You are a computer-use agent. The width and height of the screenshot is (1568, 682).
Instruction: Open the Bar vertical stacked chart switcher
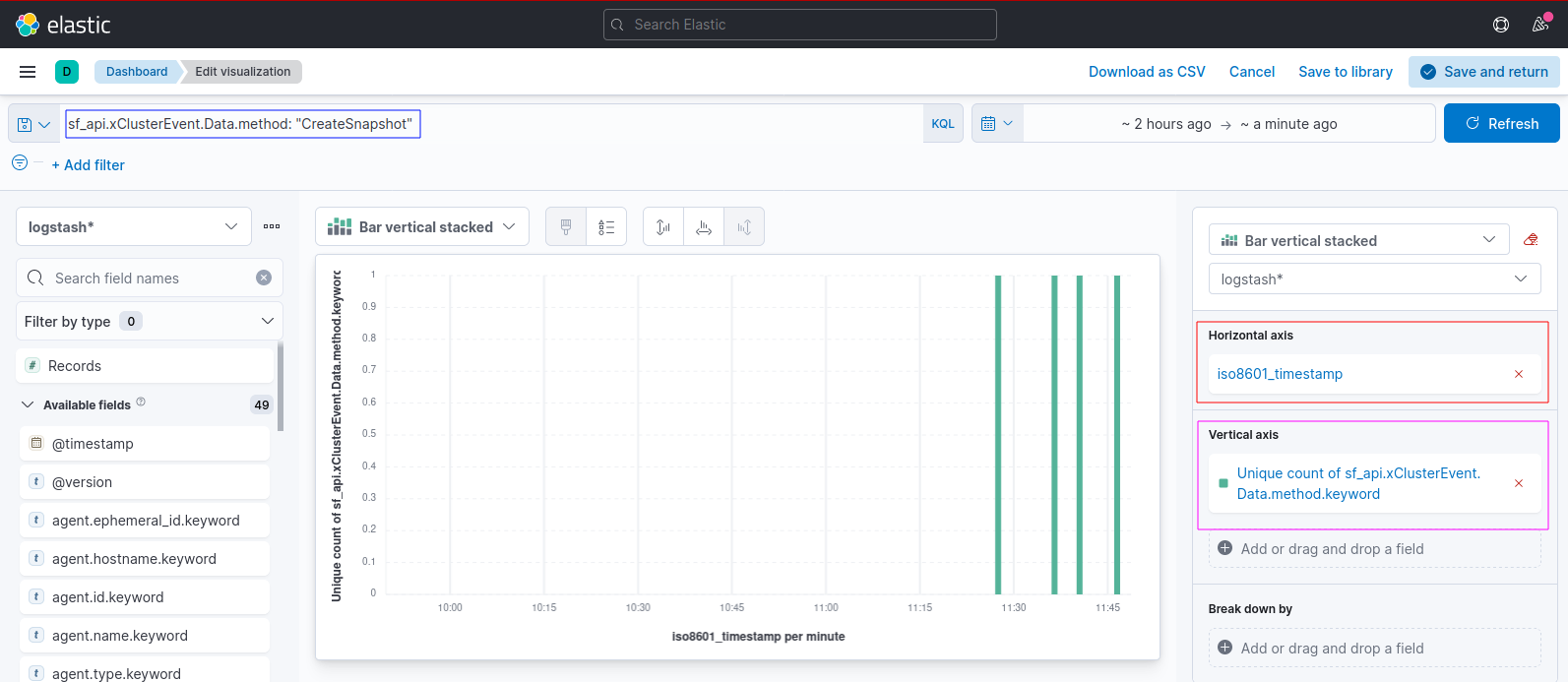pyautogui.click(x=422, y=226)
